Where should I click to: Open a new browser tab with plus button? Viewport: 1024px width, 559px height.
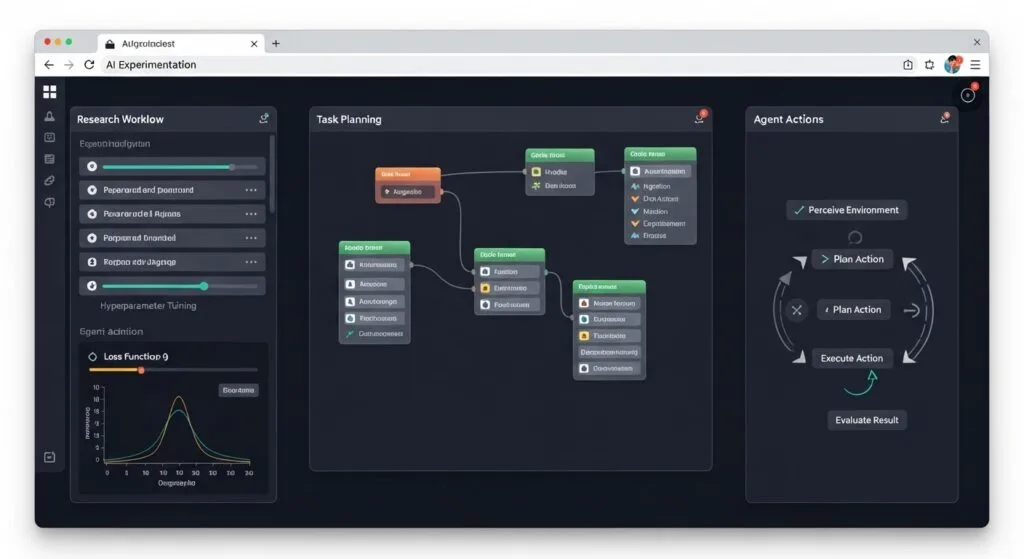point(276,44)
